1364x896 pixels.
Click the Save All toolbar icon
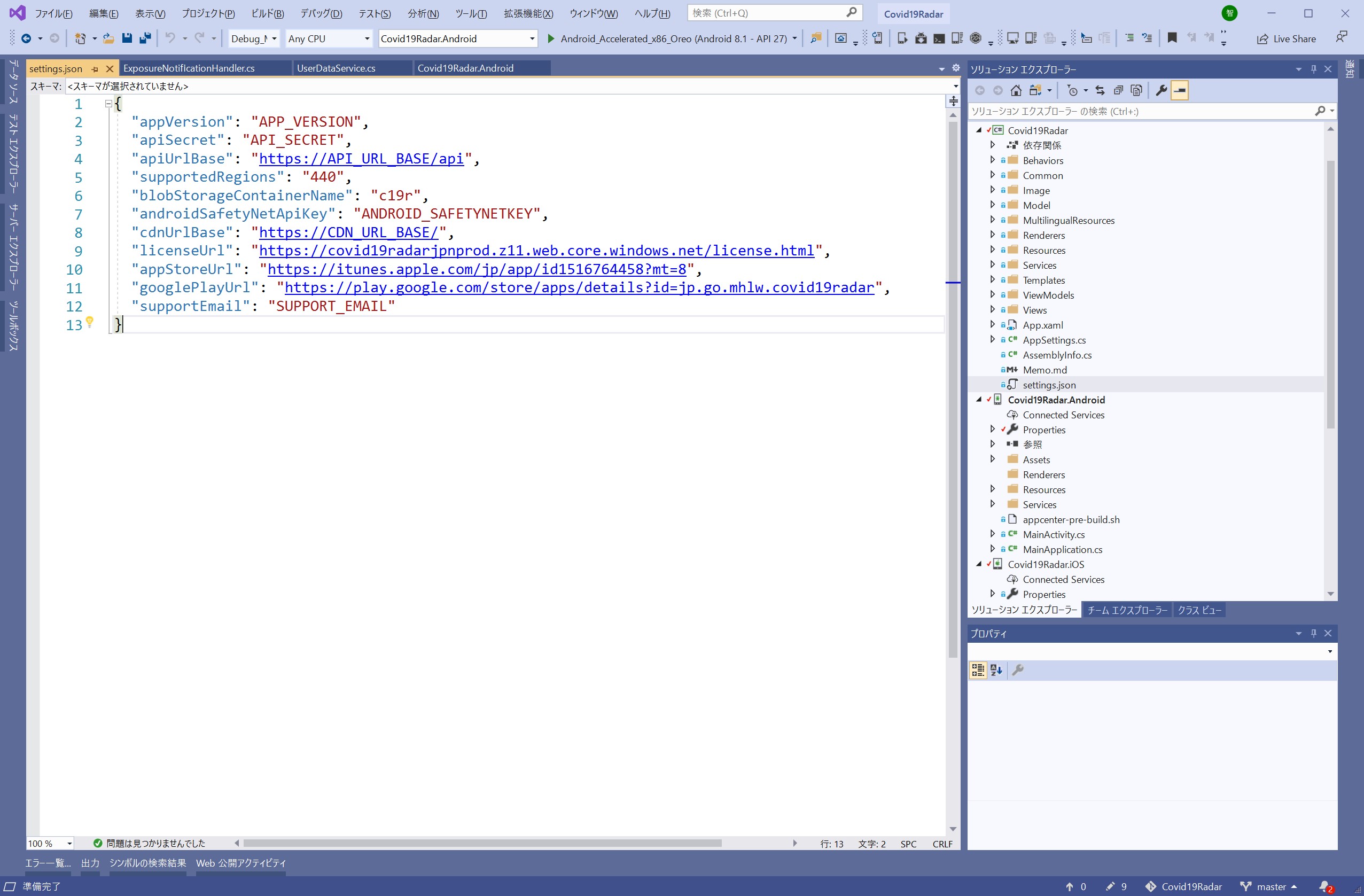click(x=145, y=38)
